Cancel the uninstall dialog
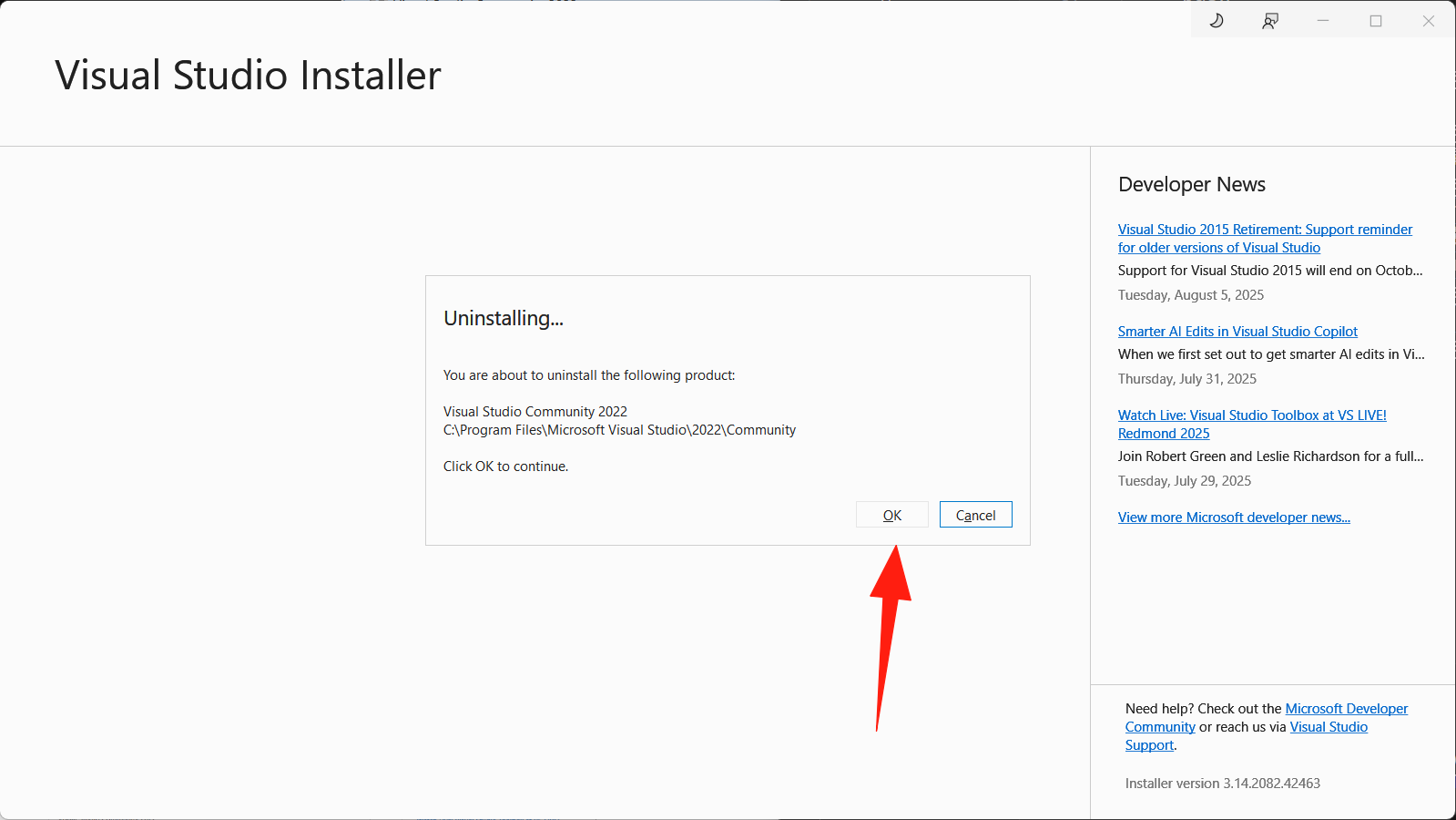This screenshot has width=1456, height=820. tap(975, 515)
